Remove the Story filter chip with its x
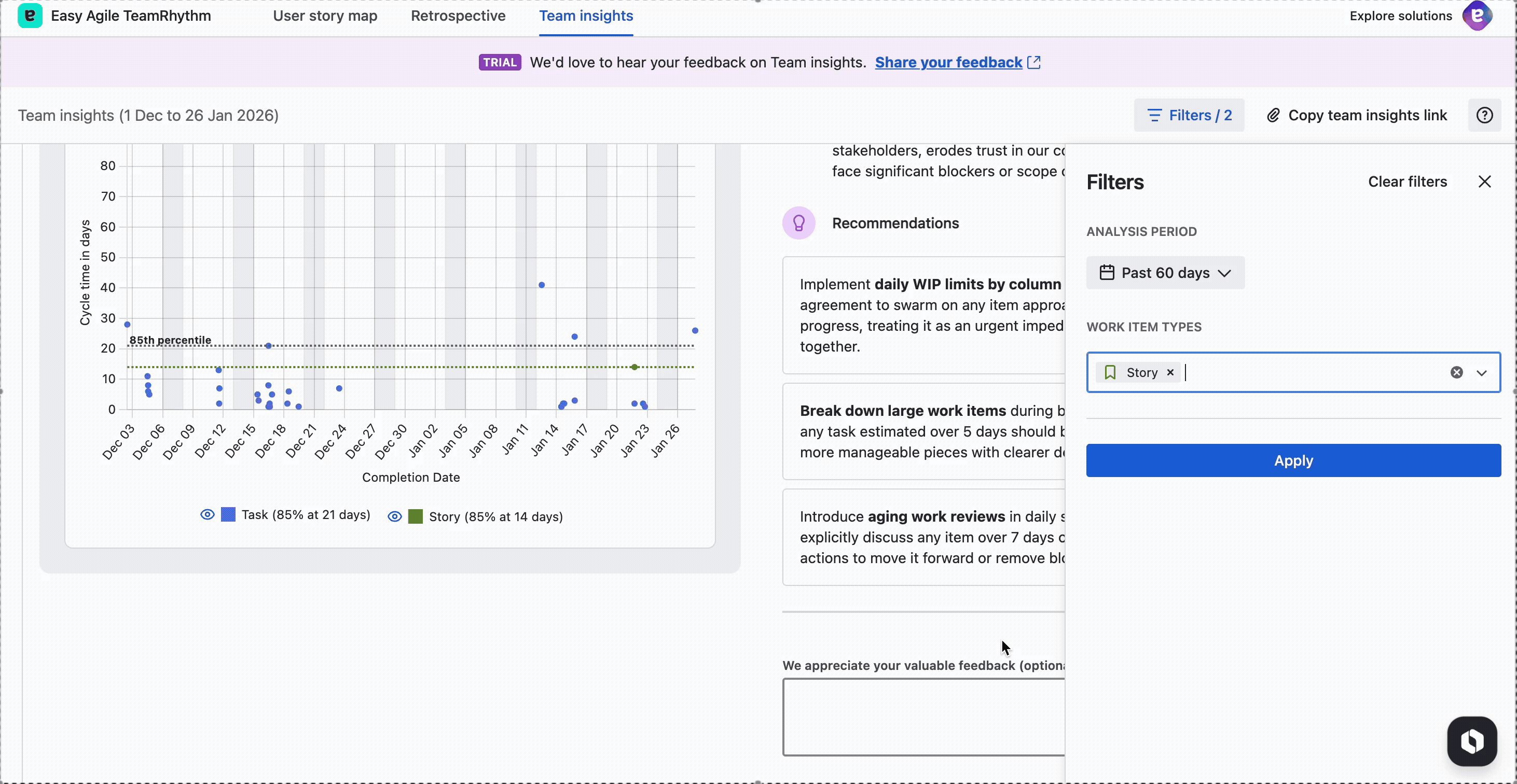1517x784 pixels. tap(1170, 372)
